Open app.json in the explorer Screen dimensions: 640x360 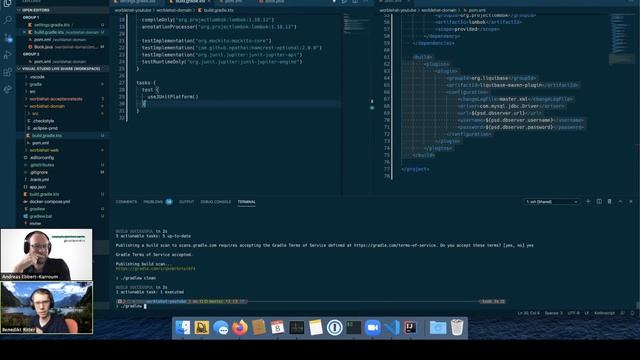pyautogui.click(x=38, y=187)
